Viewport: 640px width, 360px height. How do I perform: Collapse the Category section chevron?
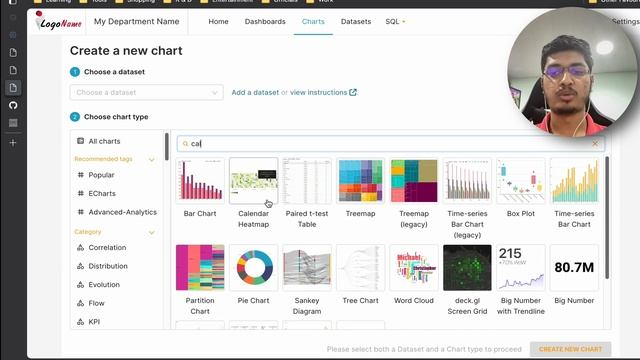(x=151, y=232)
